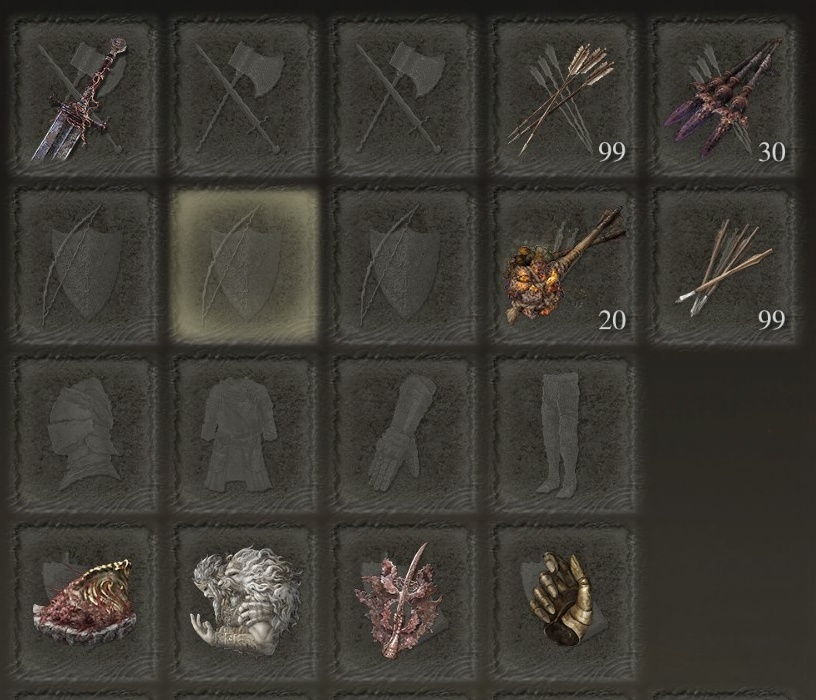Open the empty helmet armor slot
The height and width of the screenshot is (700, 816).
[x=85, y=434]
